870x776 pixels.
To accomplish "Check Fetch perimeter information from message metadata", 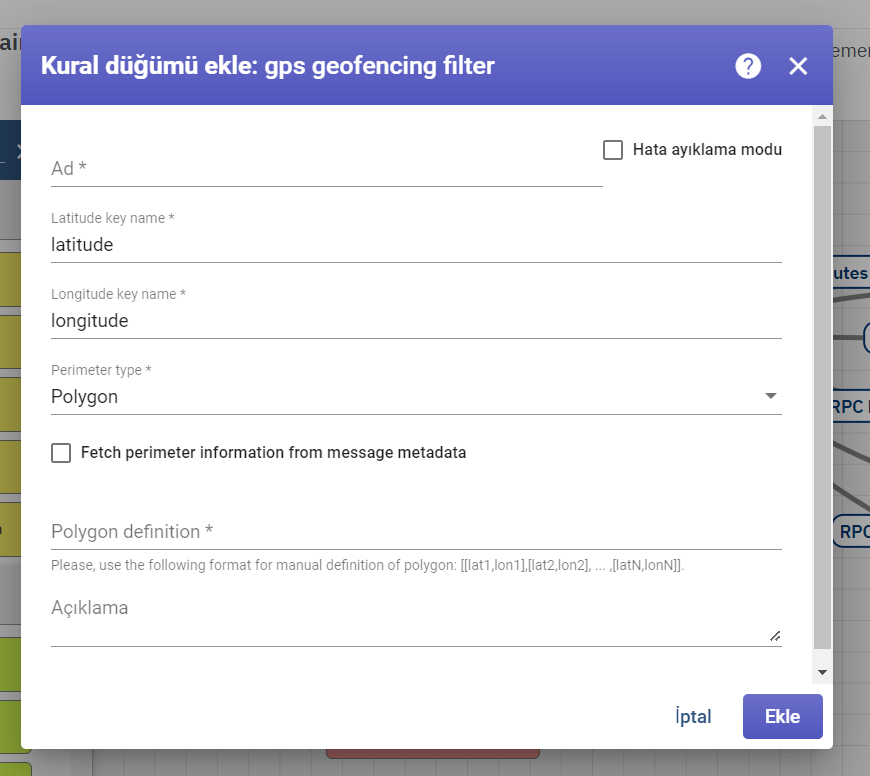I will (61, 453).
